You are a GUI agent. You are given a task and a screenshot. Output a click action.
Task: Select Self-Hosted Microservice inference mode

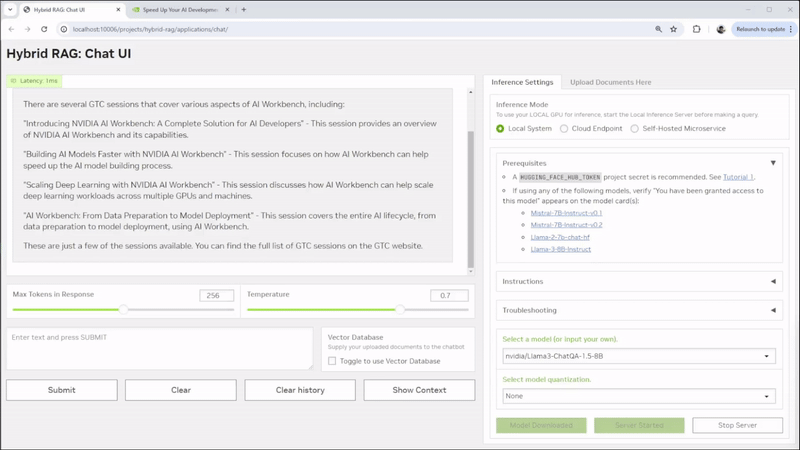click(634, 129)
